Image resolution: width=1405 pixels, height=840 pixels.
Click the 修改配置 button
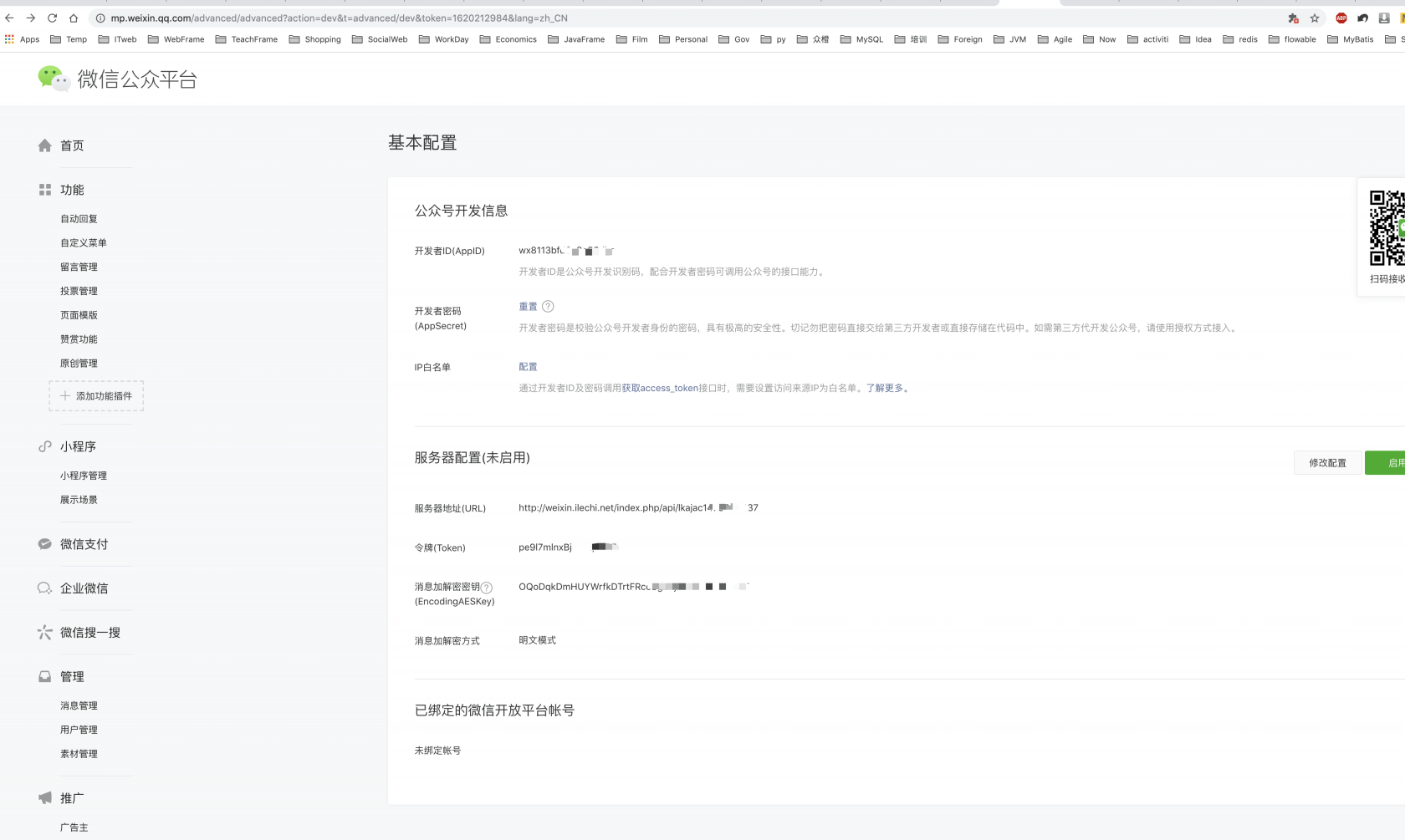1328,463
